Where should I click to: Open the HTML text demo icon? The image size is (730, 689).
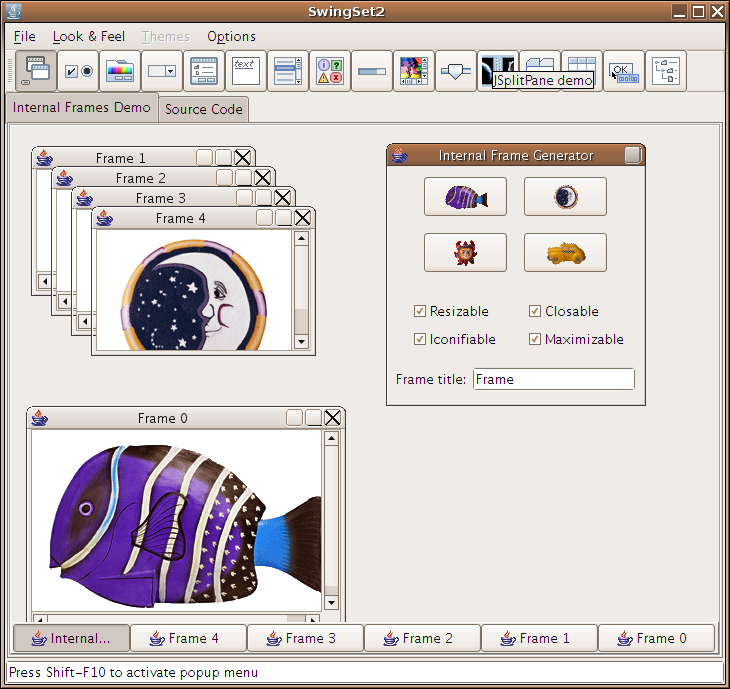246,71
